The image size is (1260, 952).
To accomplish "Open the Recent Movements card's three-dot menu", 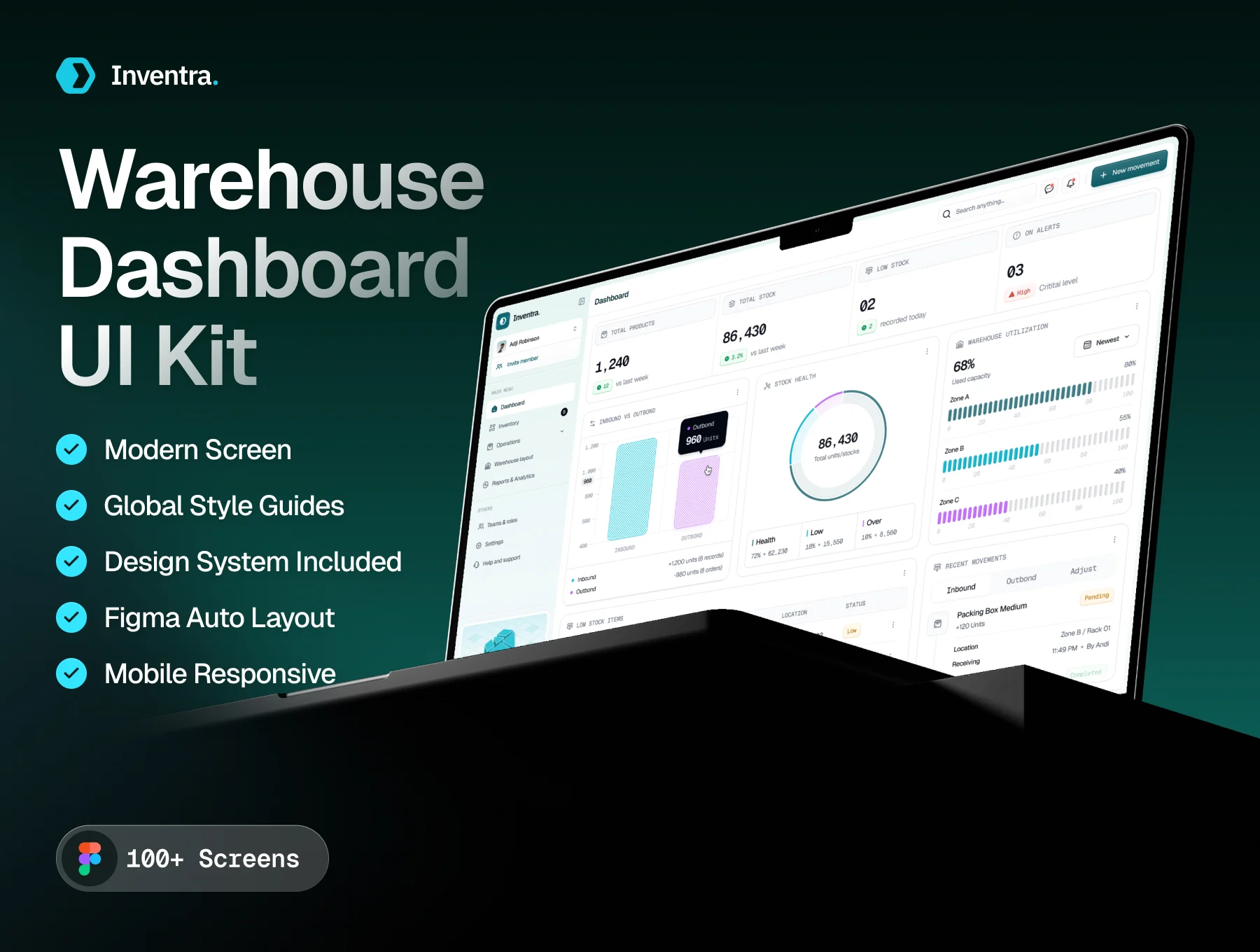I will [x=1114, y=539].
